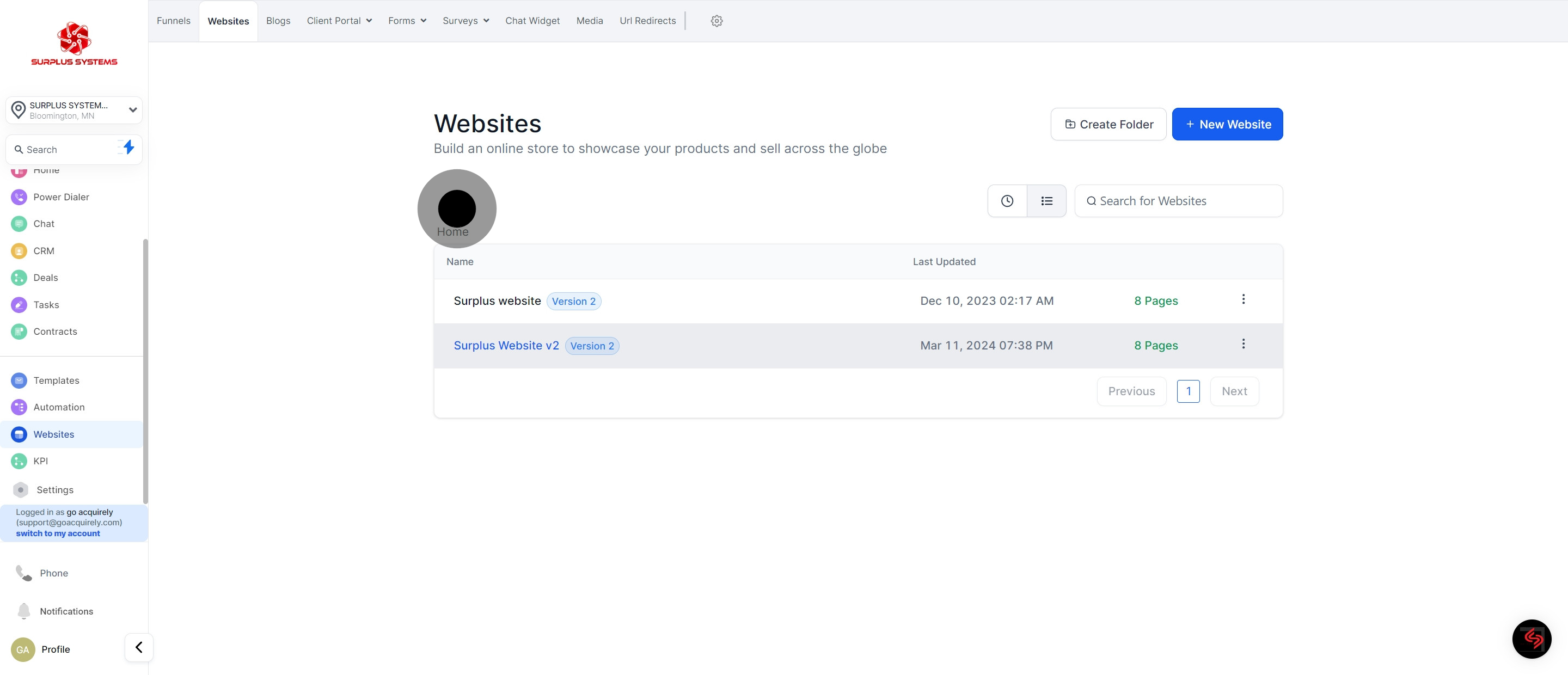The image size is (1568, 675).
Task: Click inside the Search for Websites field
Action: (1178, 200)
